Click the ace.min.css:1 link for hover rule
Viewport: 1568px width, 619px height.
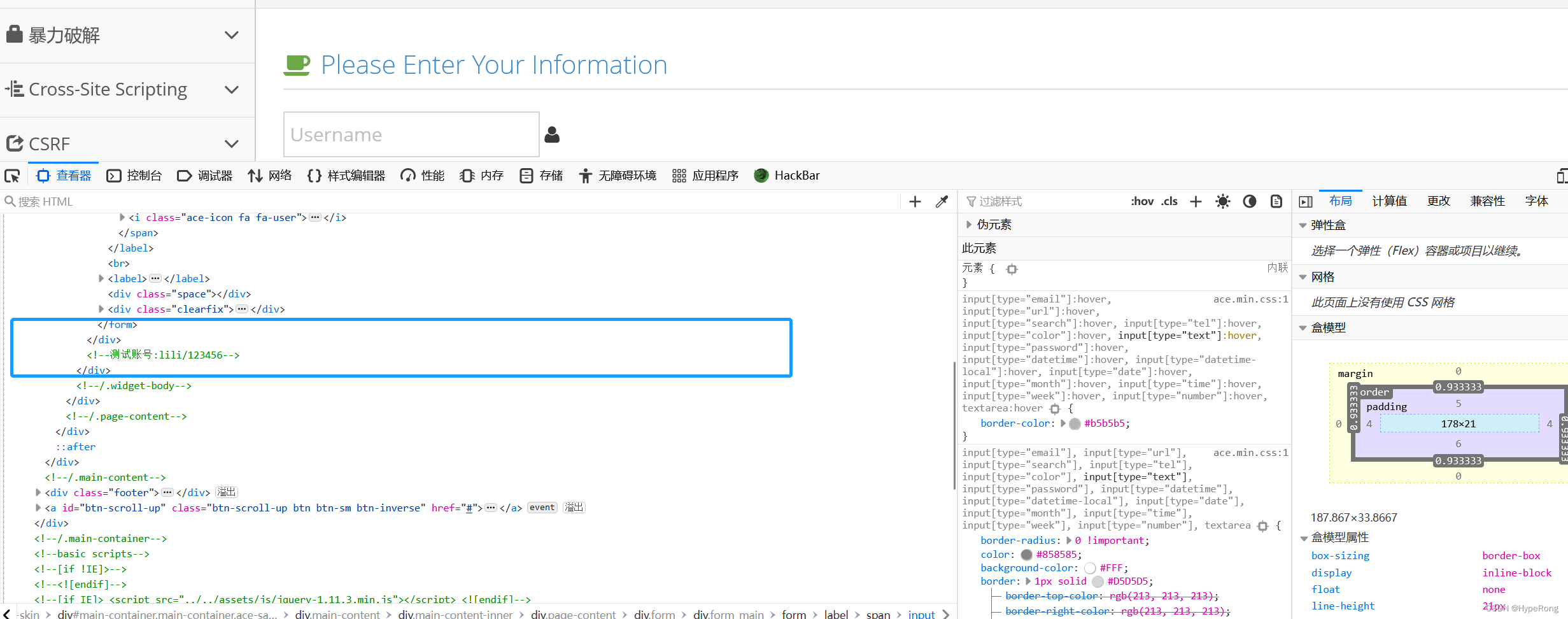(1250, 299)
